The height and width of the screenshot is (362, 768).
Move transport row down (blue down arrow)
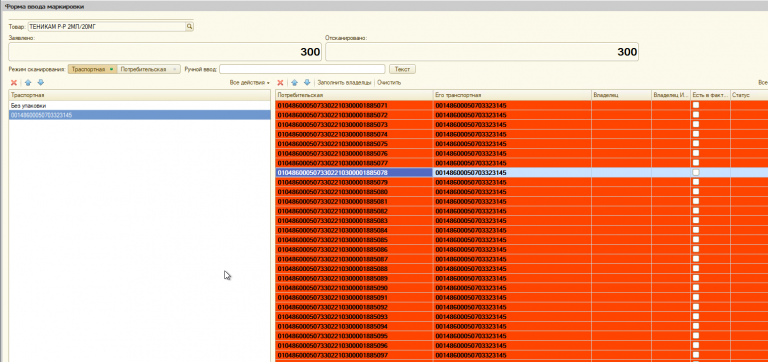[x=41, y=83]
